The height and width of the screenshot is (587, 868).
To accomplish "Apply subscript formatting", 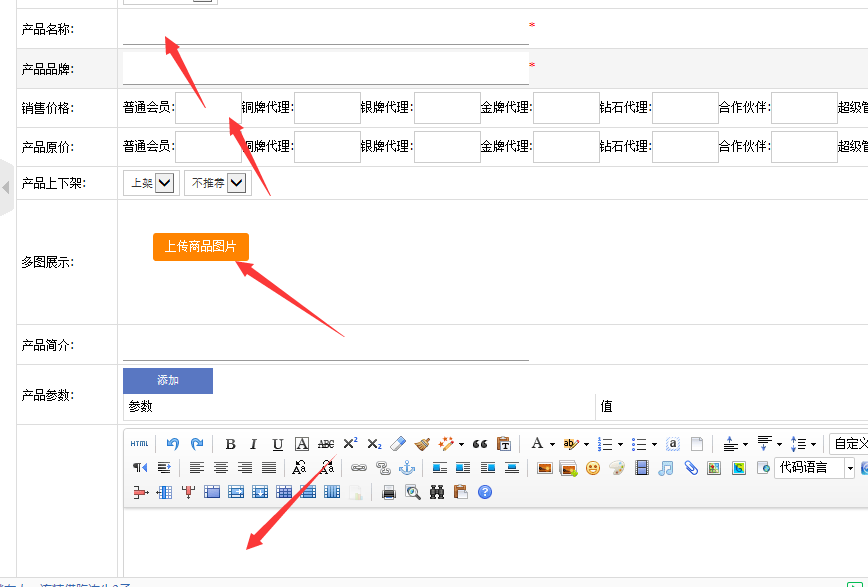I will (x=374, y=444).
